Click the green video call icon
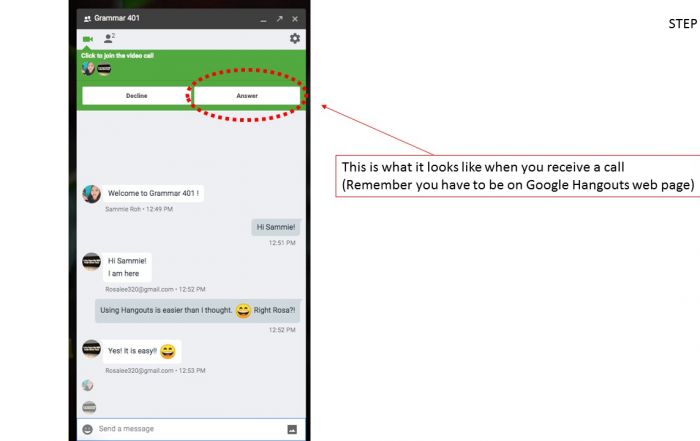This screenshot has height=441, width=700. tap(88, 39)
